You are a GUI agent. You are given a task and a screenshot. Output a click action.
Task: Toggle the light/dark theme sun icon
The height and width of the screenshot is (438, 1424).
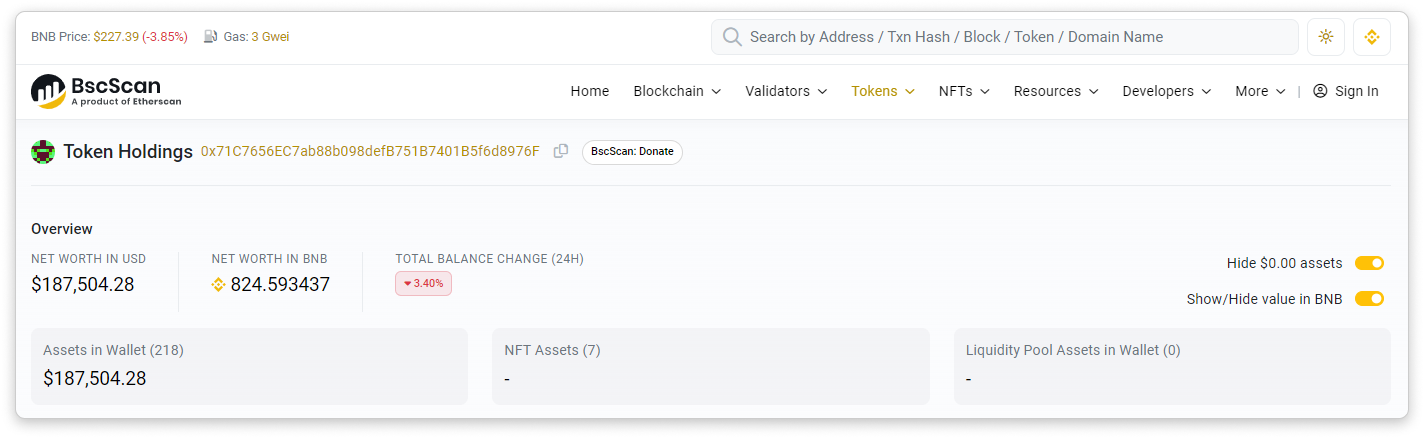[1325, 37]
